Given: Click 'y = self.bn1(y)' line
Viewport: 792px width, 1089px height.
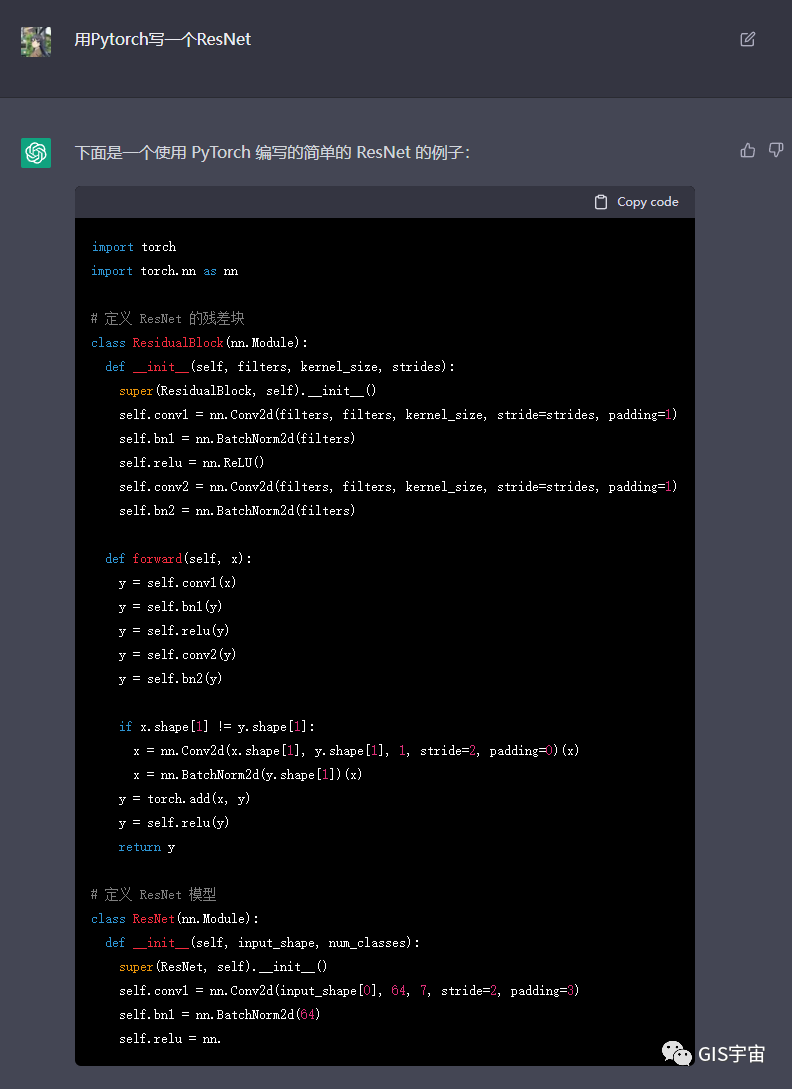Looking at the screenshot, I should click(x=171, y=607).
